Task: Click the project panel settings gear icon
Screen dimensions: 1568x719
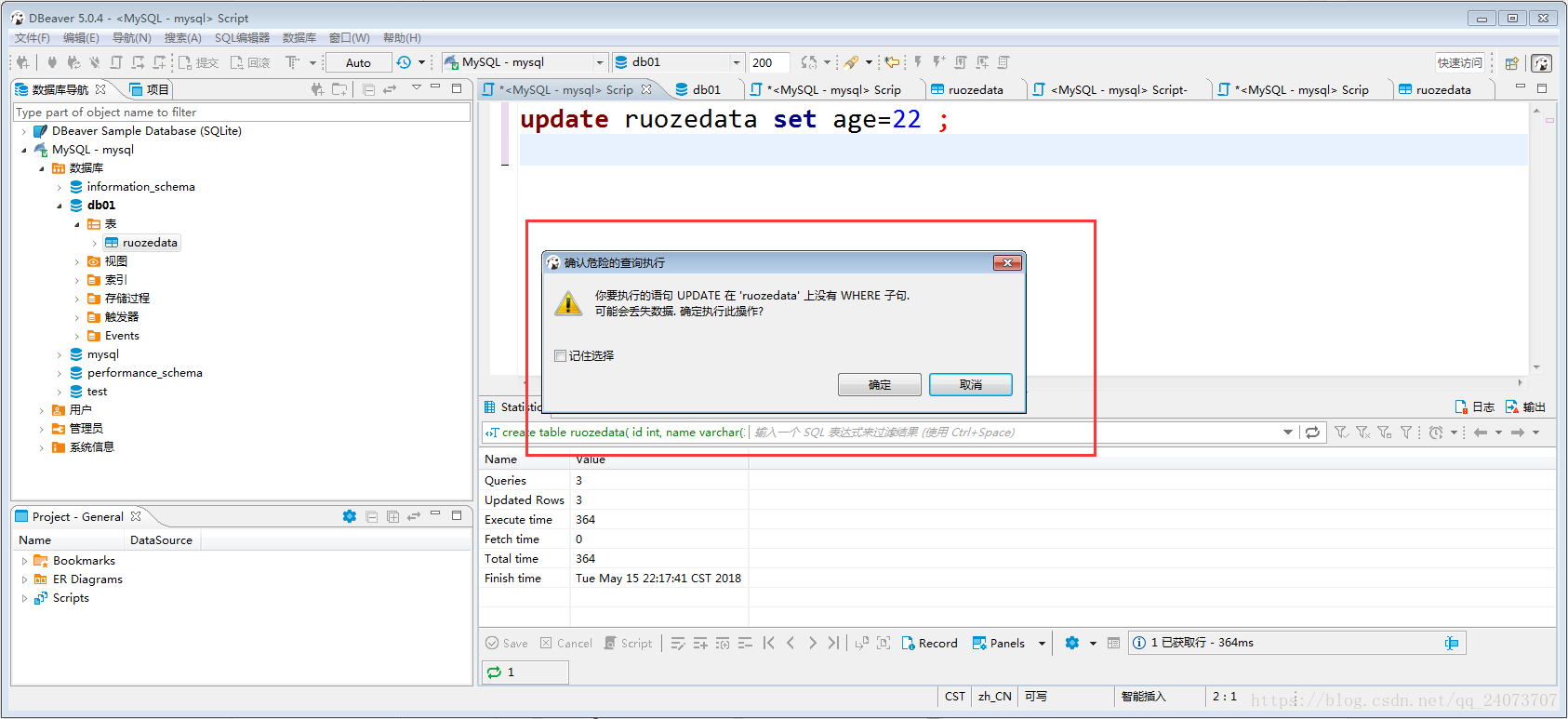Action: (350, 516)
